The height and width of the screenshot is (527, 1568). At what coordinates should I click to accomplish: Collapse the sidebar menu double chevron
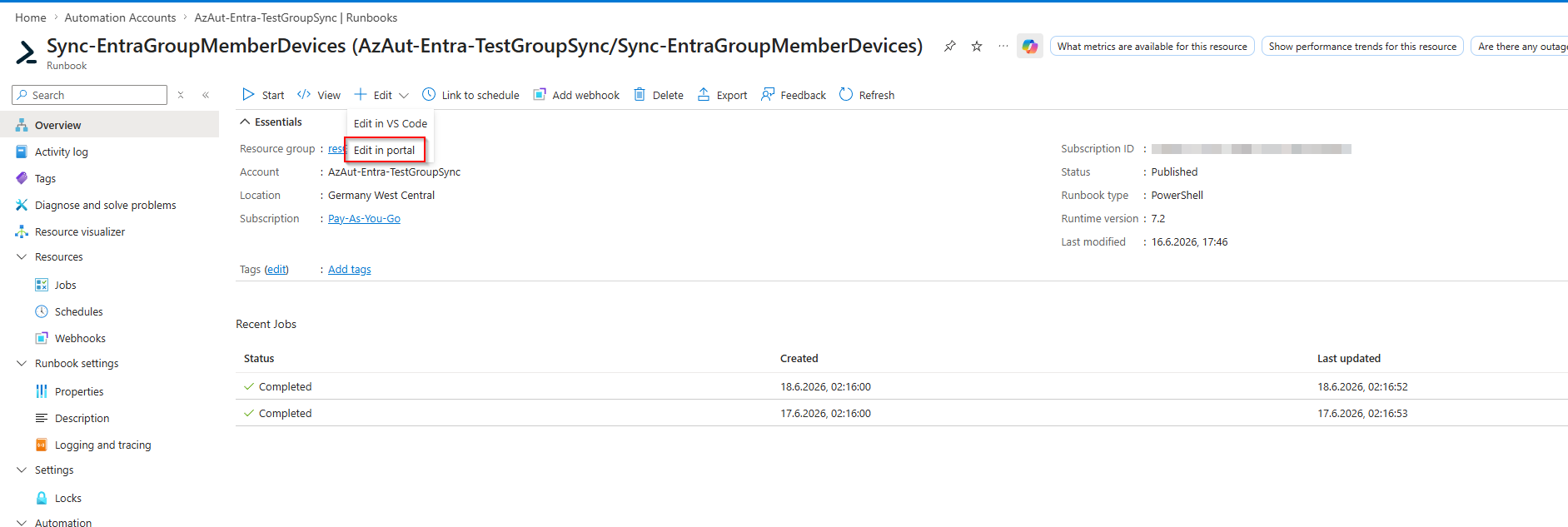point(205,95)
